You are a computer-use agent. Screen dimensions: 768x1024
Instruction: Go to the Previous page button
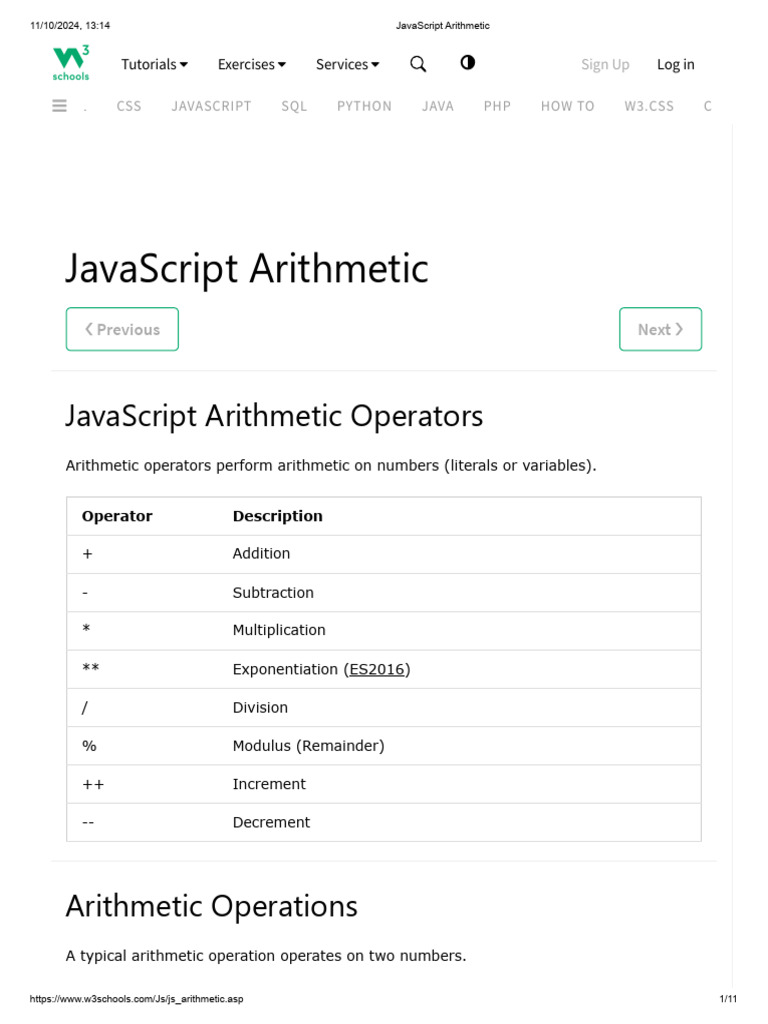(x=122, y=329)
